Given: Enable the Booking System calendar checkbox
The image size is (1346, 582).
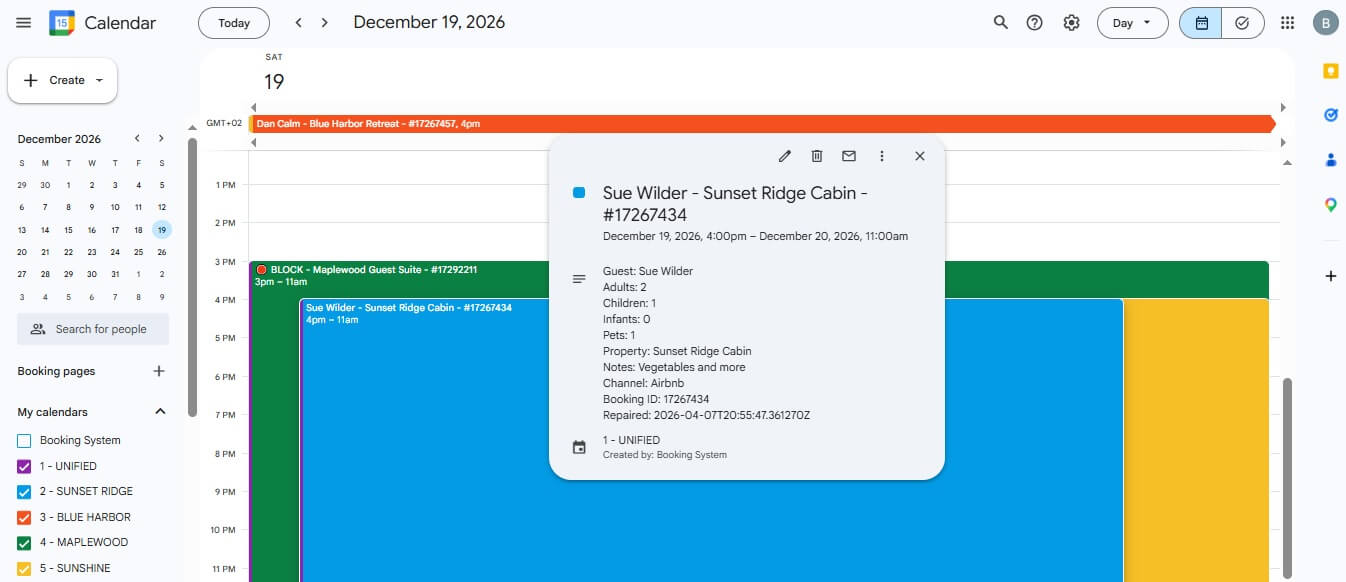Looking at the screenshot, I should [x=25, y=440].
